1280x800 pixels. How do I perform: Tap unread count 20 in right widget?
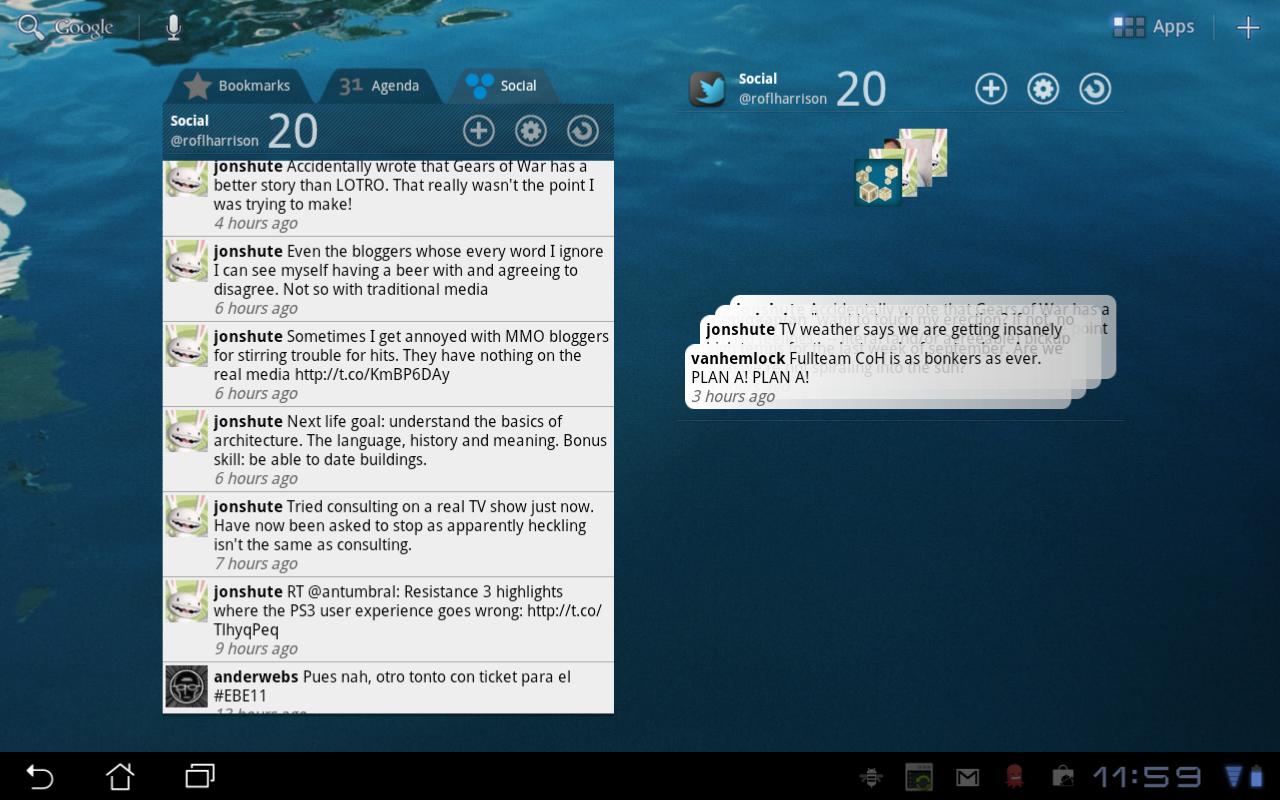(x=861, y=89)
